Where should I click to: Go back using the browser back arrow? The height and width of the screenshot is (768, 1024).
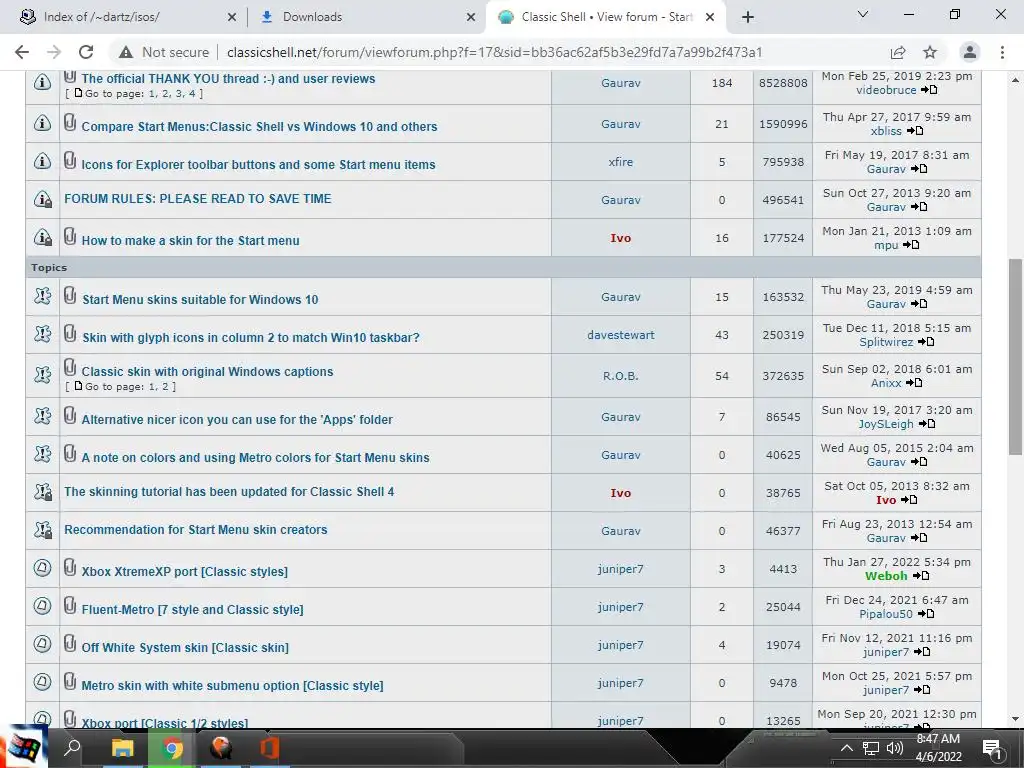point(22,52)
